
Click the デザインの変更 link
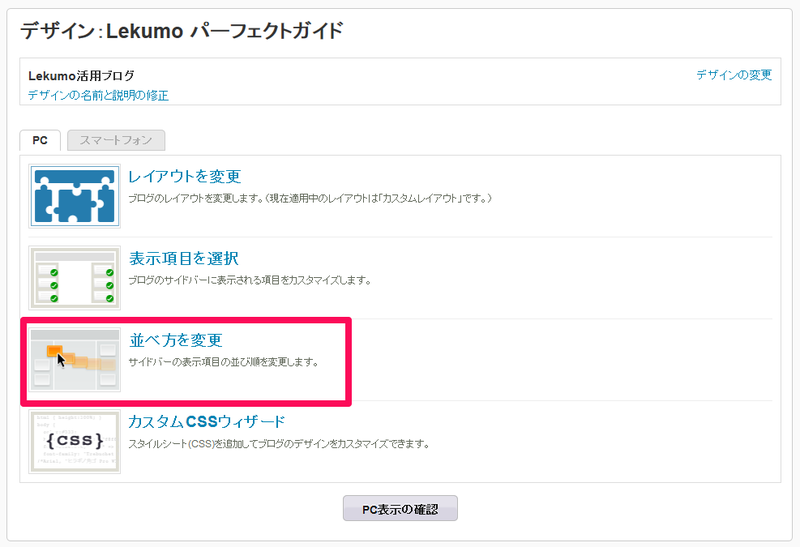coord(734,75)
